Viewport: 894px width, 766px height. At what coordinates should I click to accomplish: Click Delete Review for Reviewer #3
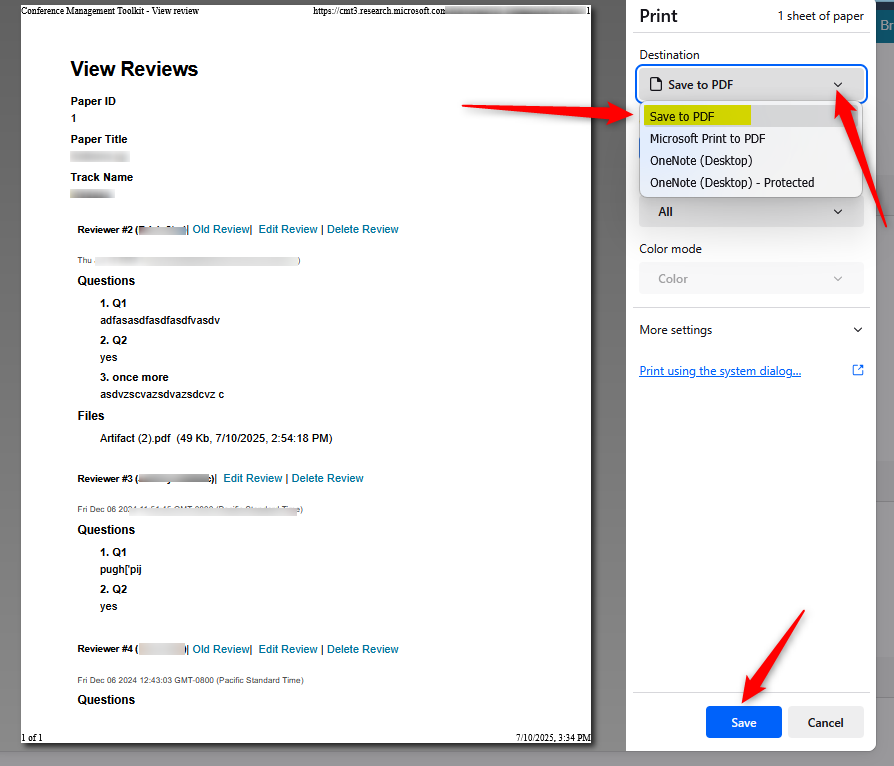328,479
